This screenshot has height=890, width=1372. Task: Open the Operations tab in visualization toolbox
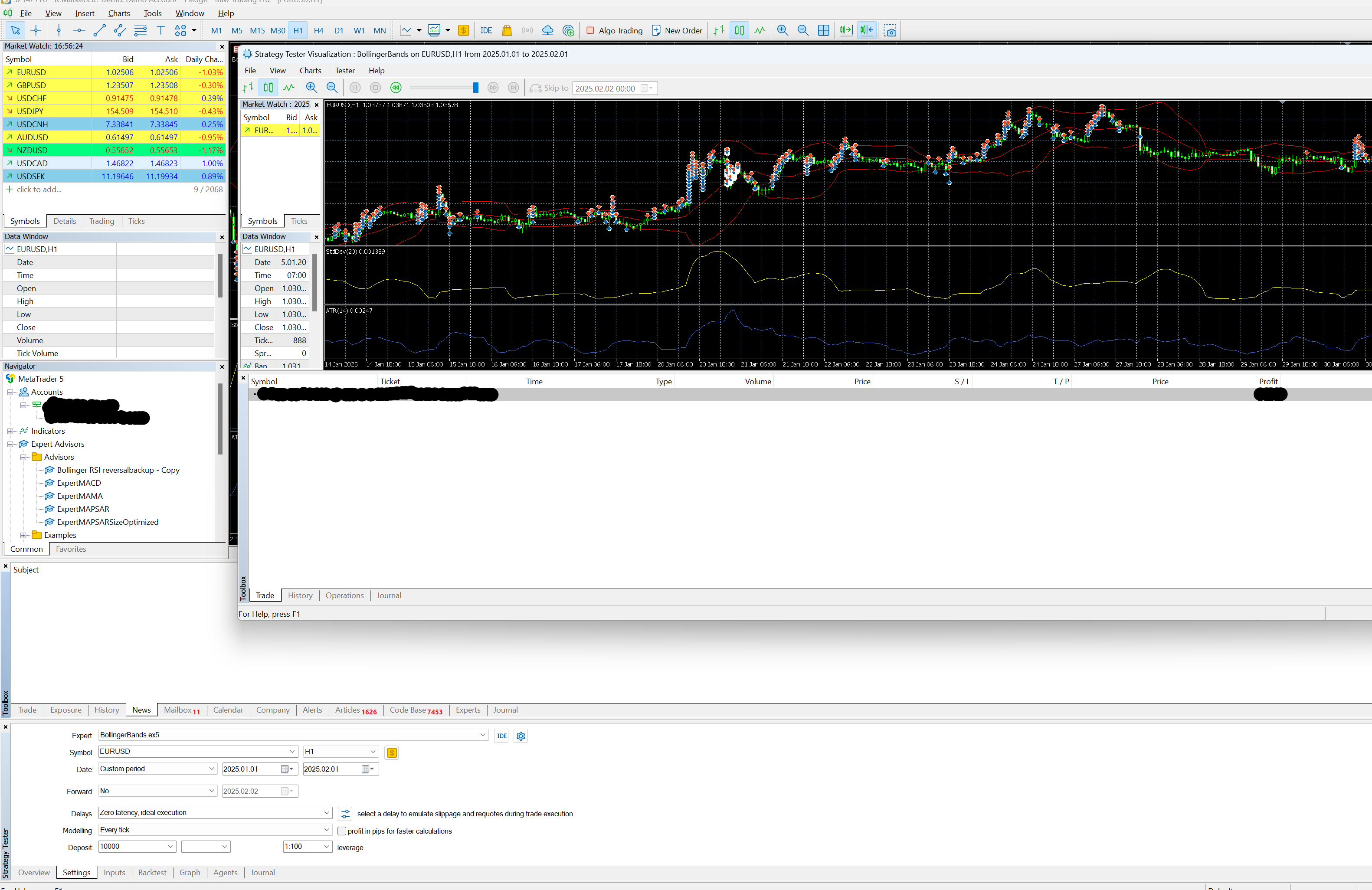(345, 596)
